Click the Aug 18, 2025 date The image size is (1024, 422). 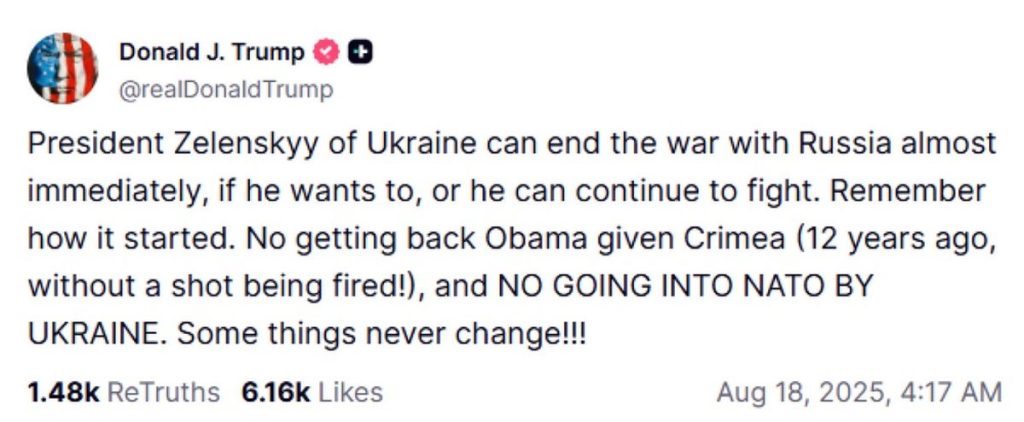pyautogui.click(x=801, y=392)
